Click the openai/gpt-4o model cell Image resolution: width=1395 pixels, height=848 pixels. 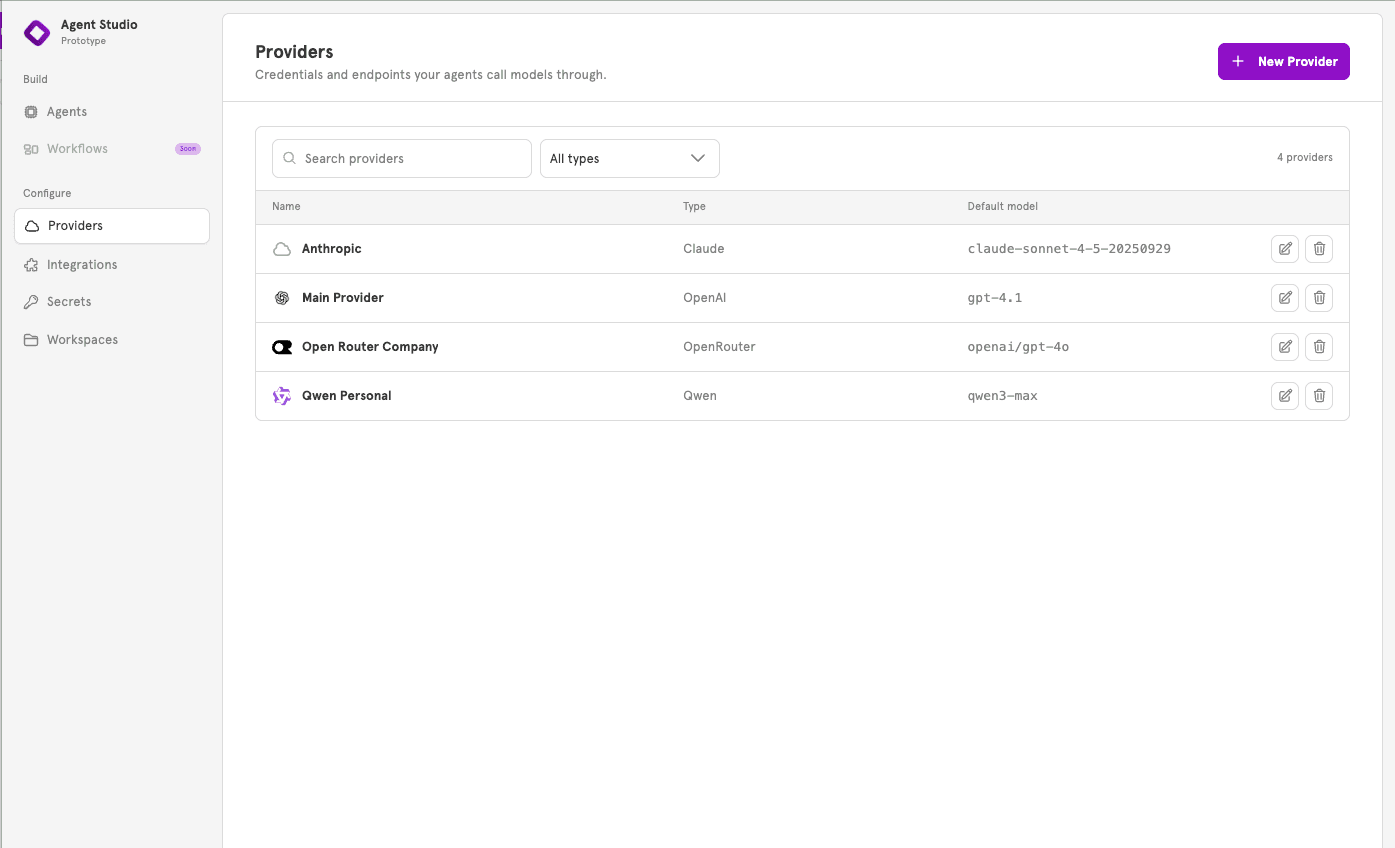pyautogui.click(x=1018, y=347)
